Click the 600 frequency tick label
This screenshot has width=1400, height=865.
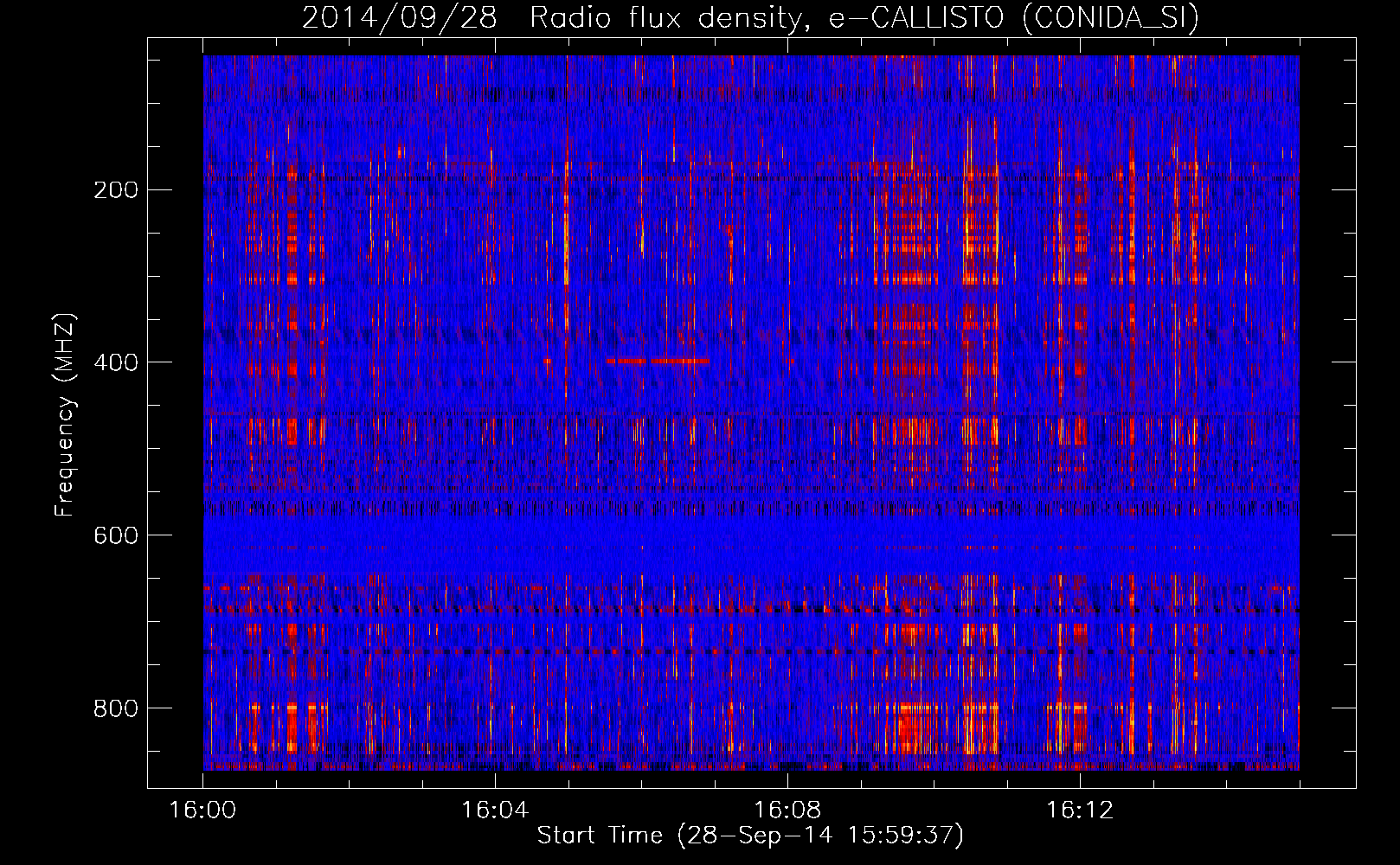point(116,535)
